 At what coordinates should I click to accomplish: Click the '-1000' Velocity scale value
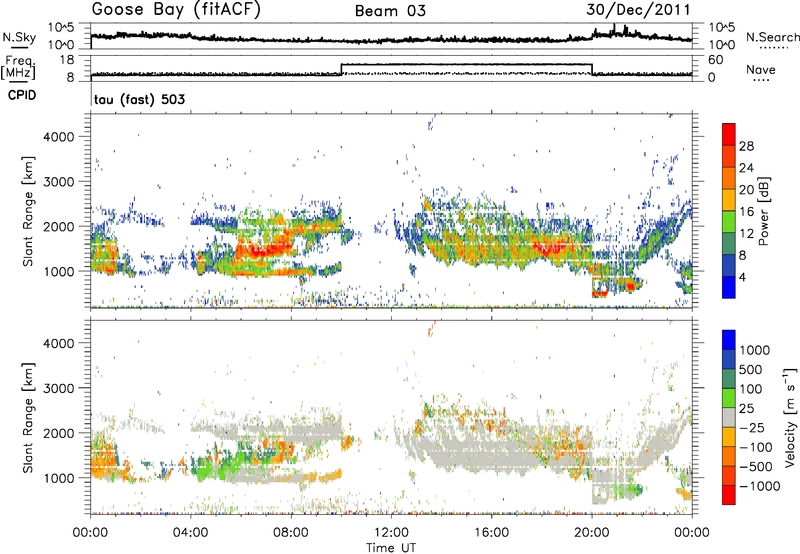pyautogui.click(x=759, y=486)
